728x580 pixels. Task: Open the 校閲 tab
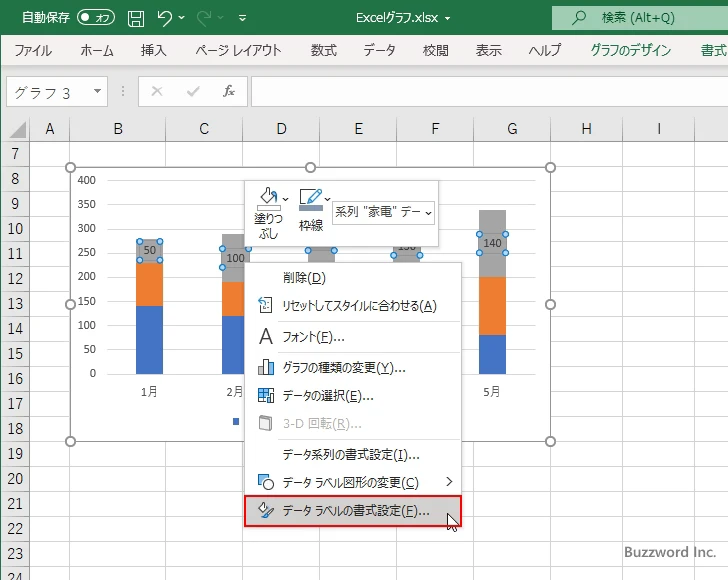pyautogui.click(x=436, y=50)
